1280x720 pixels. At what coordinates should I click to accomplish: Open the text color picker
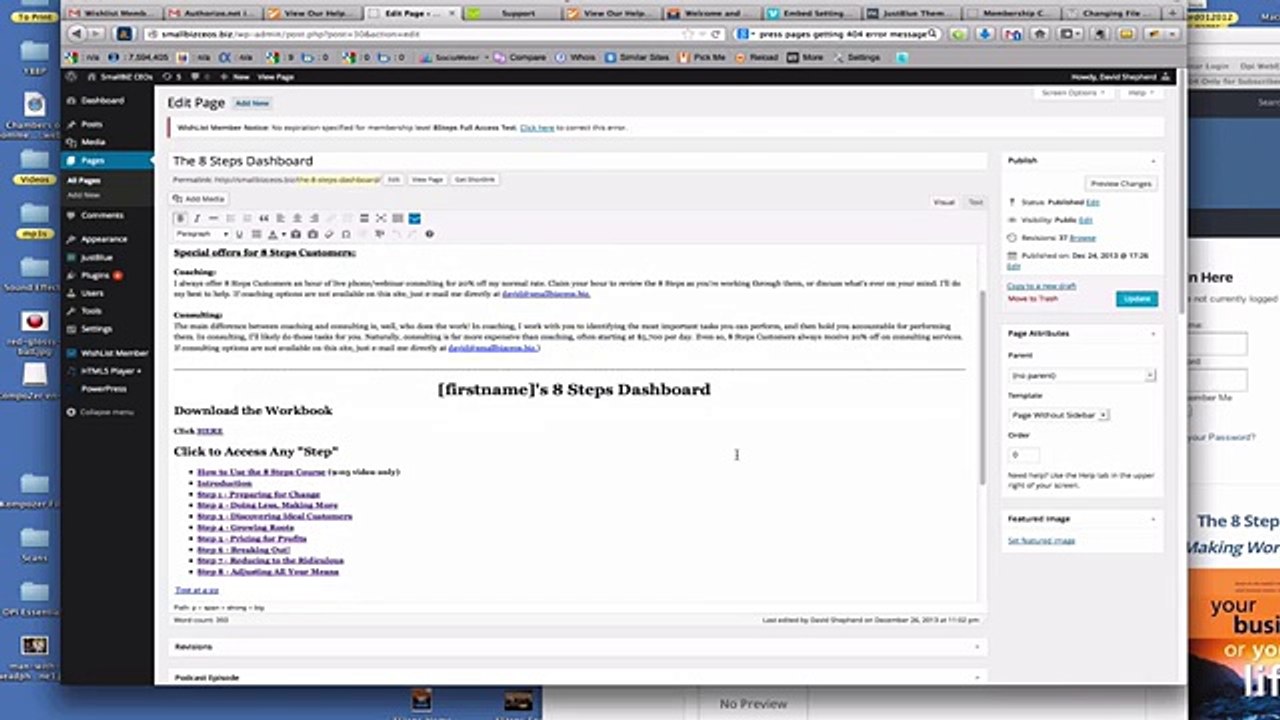tap(272, 234)
